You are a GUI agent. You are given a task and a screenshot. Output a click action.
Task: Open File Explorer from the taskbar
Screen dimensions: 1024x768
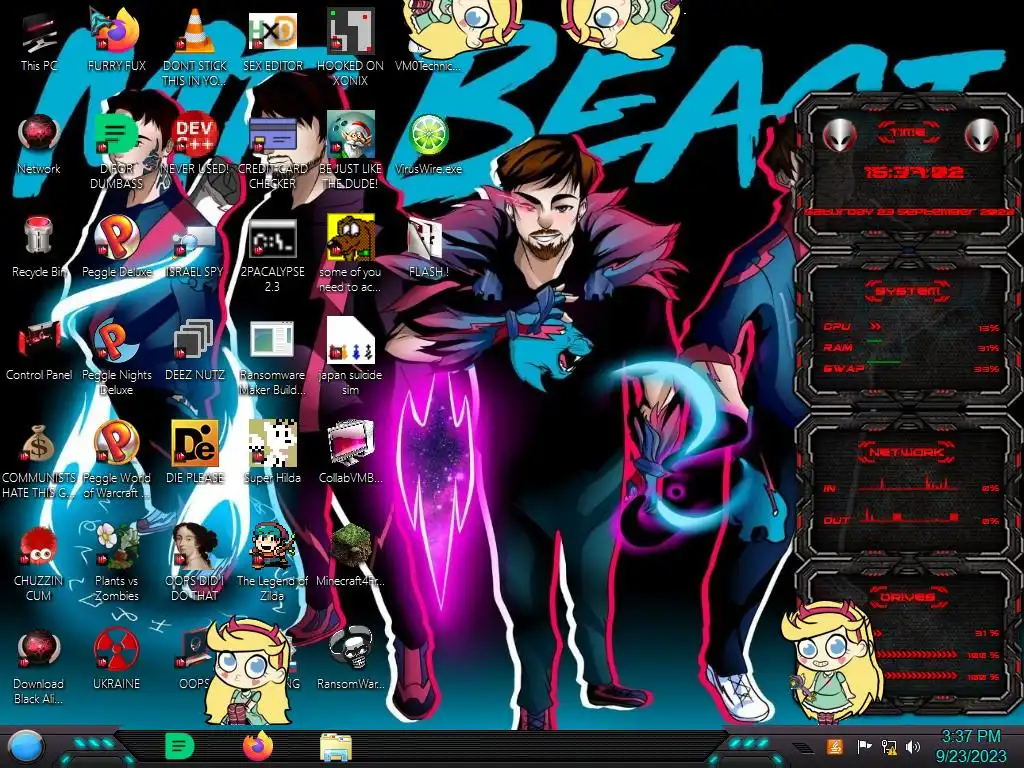click(x=336, y=747)
